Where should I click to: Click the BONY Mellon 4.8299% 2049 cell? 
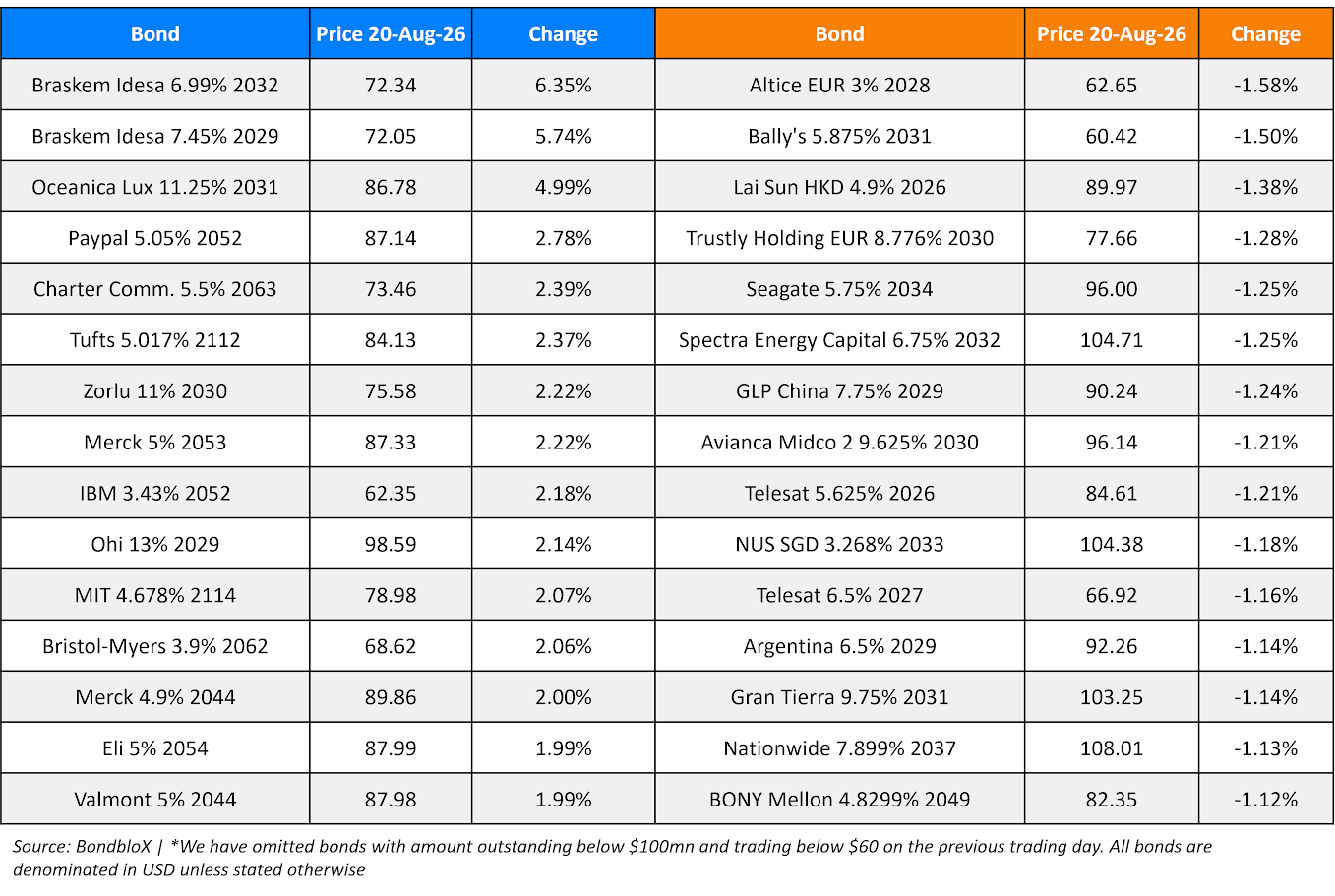(839, 800)
